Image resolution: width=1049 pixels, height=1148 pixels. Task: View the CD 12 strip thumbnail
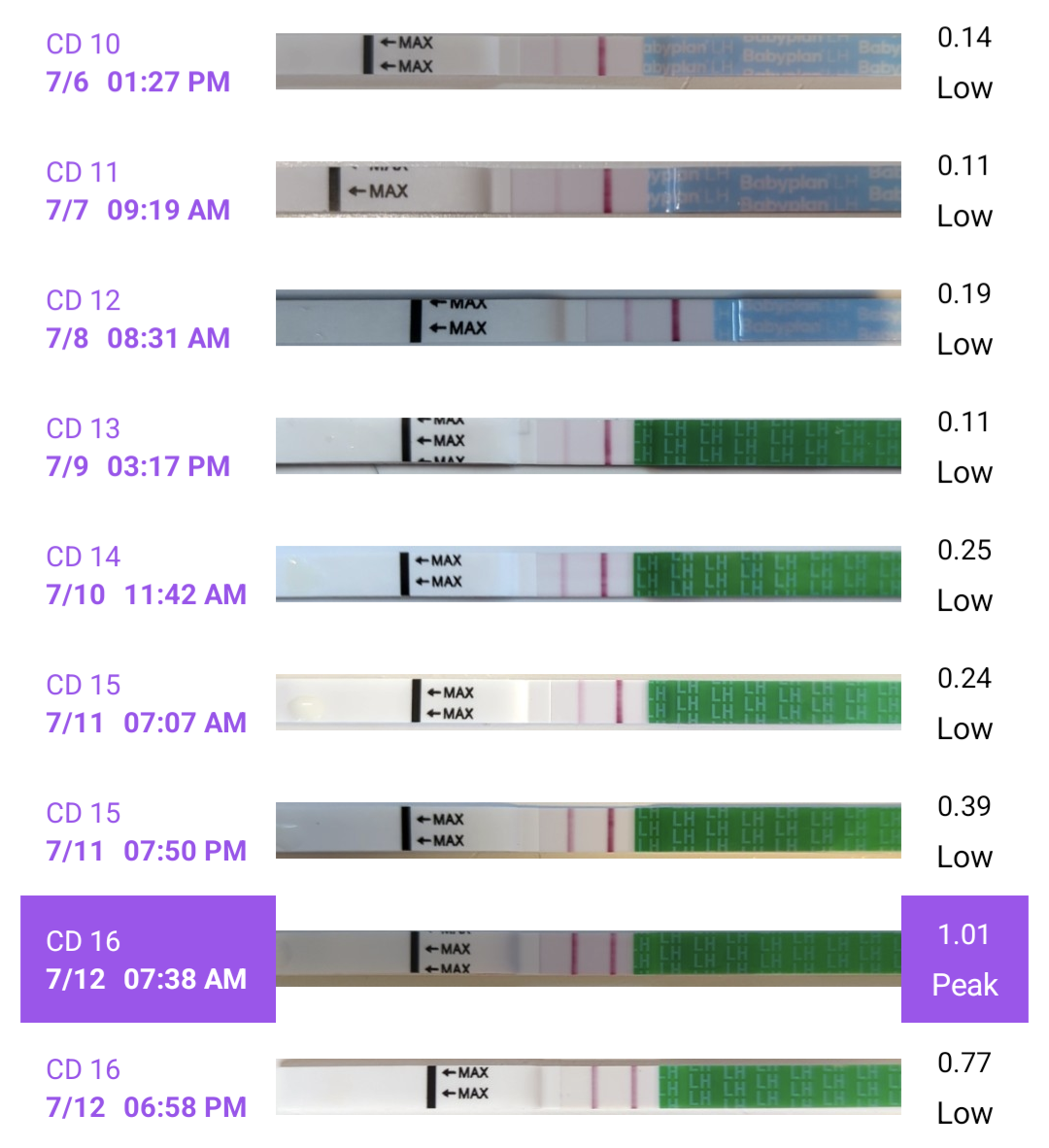point(588,318)
